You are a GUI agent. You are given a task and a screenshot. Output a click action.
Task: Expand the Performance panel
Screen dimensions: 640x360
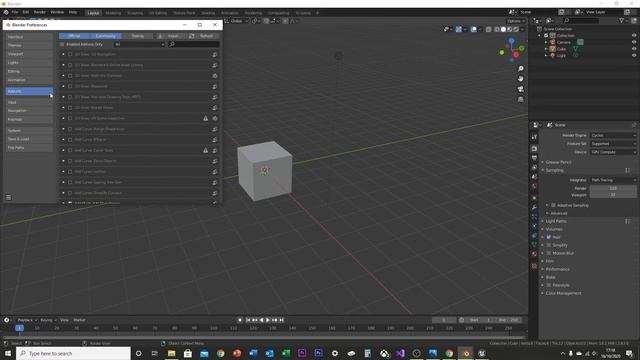[557, 269]
